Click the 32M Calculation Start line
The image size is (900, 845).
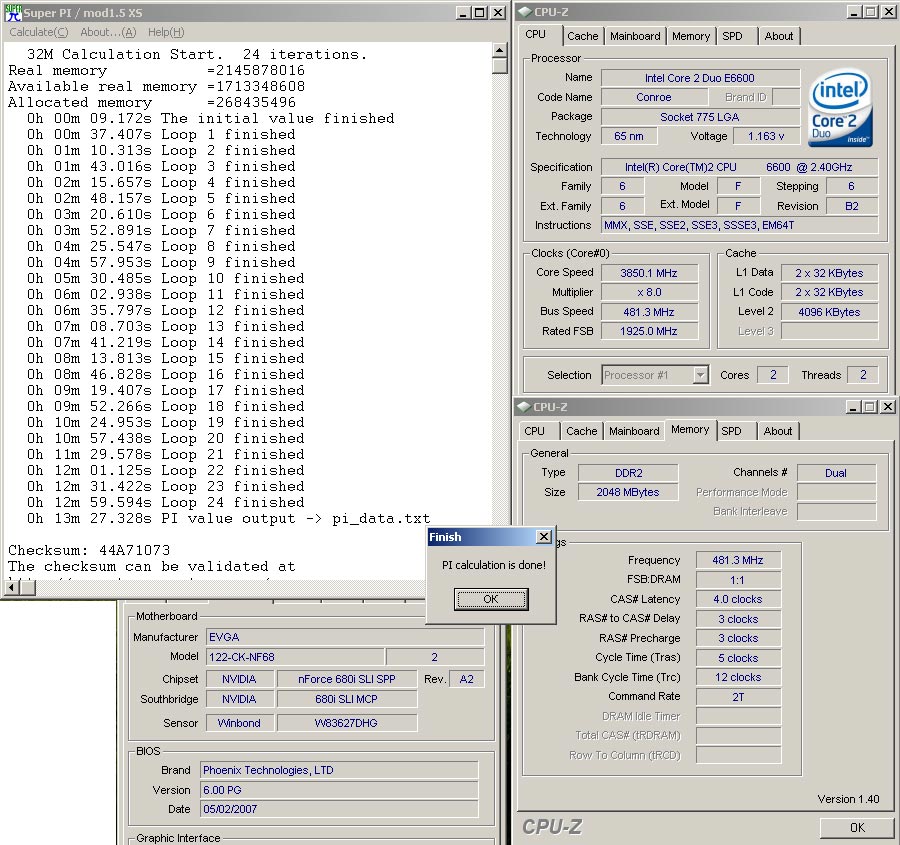coord(197,55)
